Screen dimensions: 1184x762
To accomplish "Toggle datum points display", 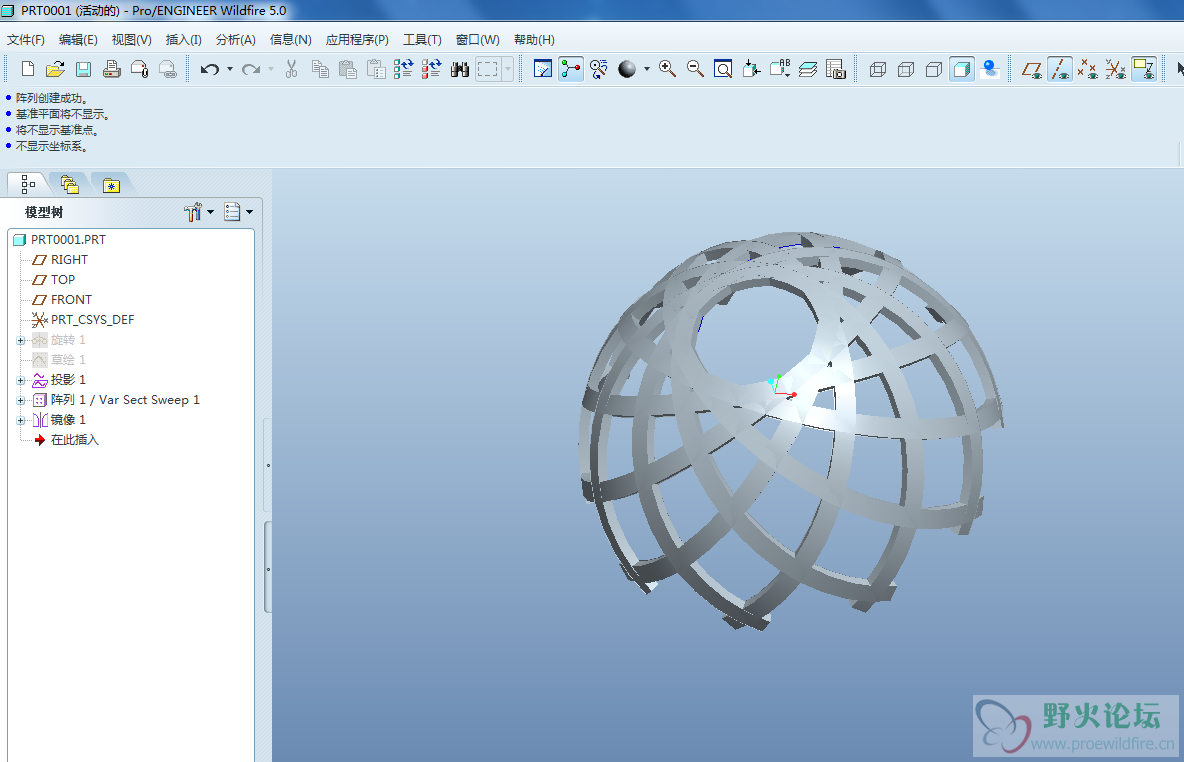I will (x=1087, y=69).
